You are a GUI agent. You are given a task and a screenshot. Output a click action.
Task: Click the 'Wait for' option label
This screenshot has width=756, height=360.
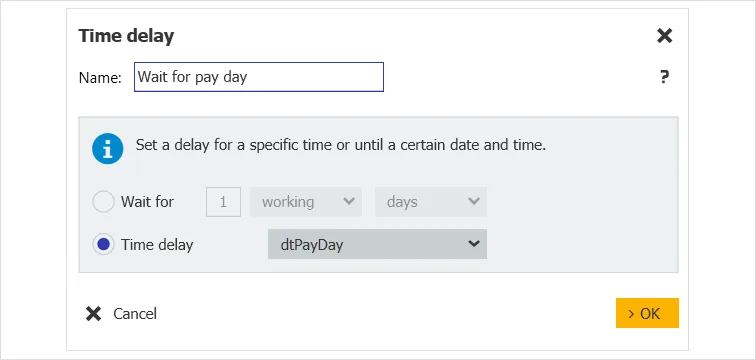(147, 201)
